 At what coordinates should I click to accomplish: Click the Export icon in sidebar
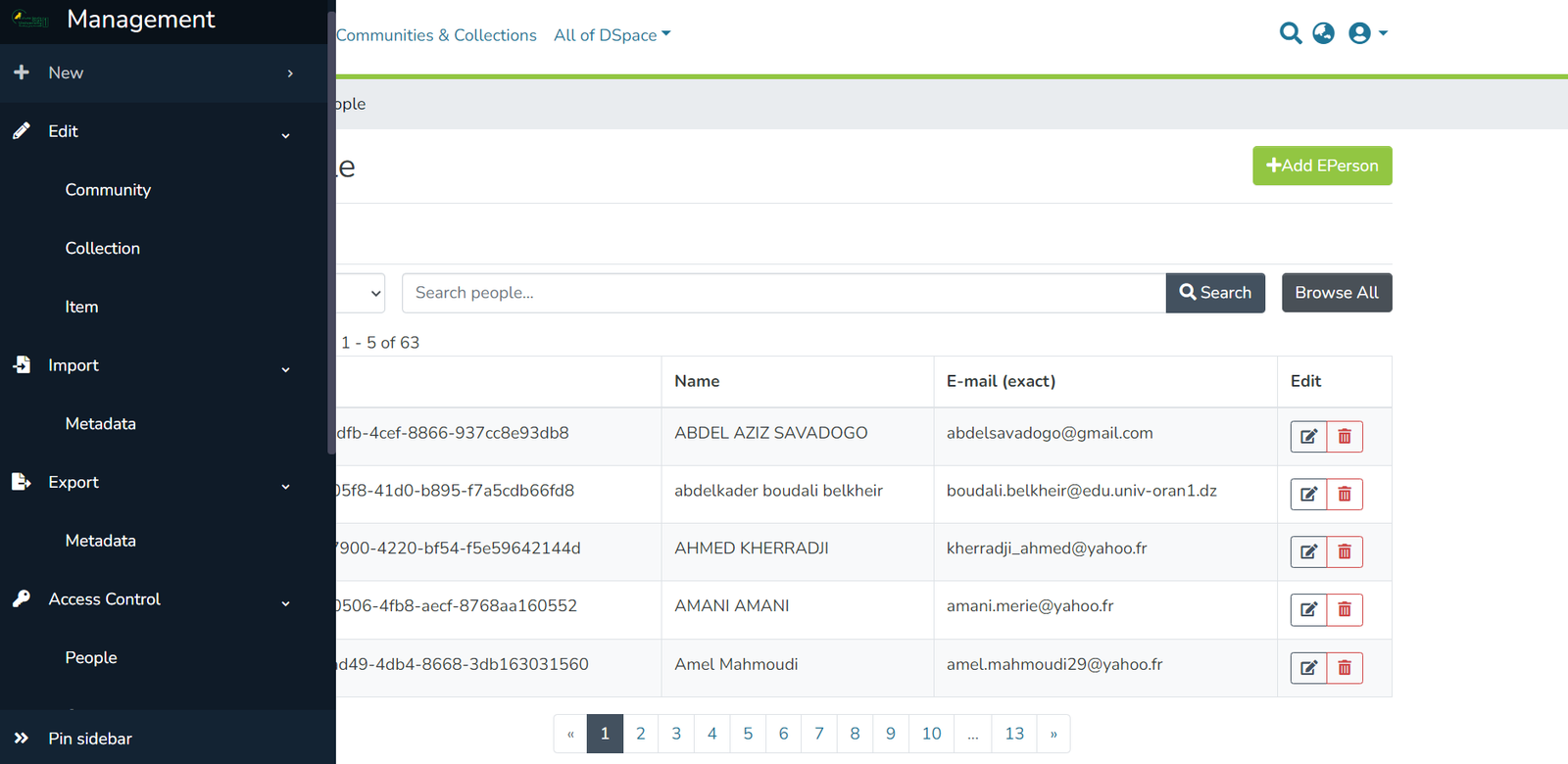tap(22, 481)
